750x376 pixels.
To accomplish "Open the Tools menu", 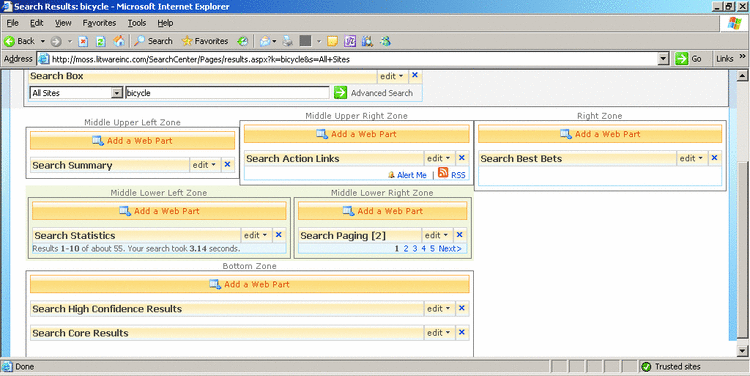I will pos(137,23).
